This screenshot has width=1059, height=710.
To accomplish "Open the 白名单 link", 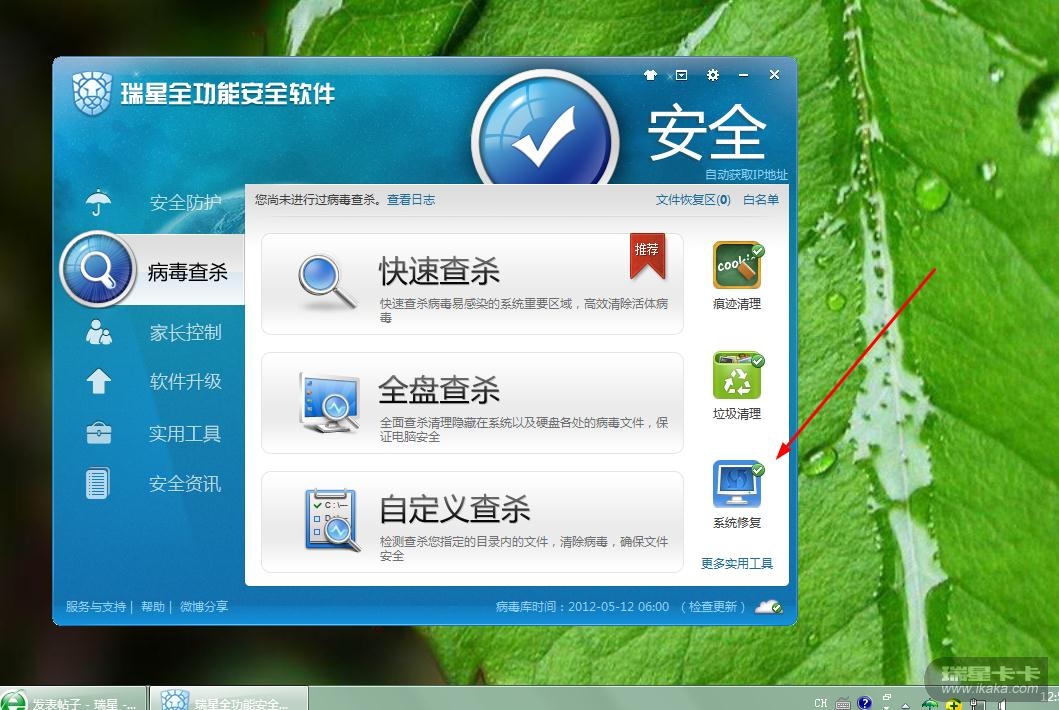I will (x=760, y=200).
